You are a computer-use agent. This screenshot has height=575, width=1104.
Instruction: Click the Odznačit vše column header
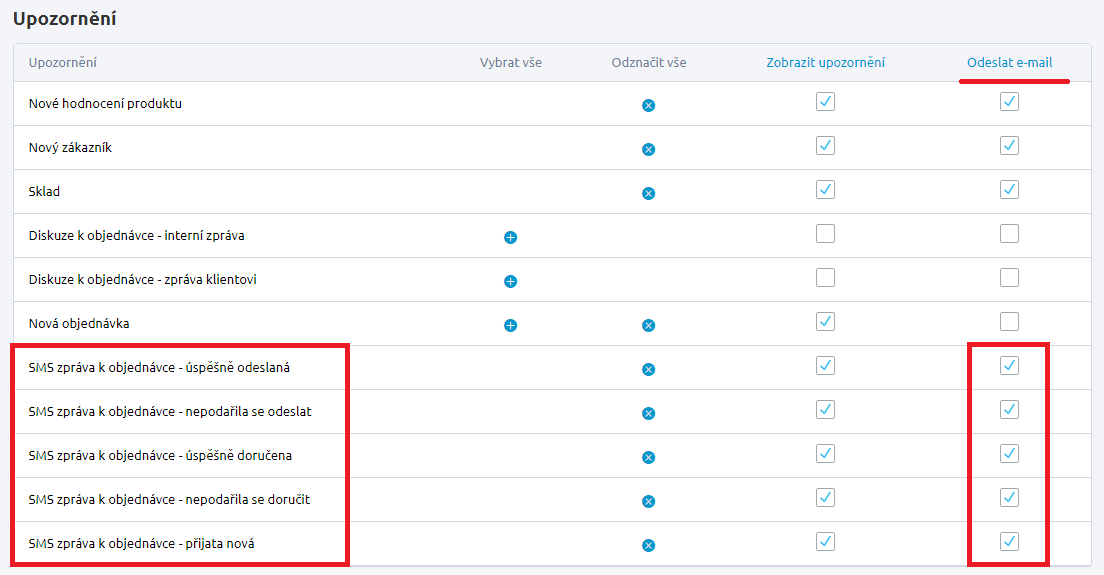coord(648,63)
